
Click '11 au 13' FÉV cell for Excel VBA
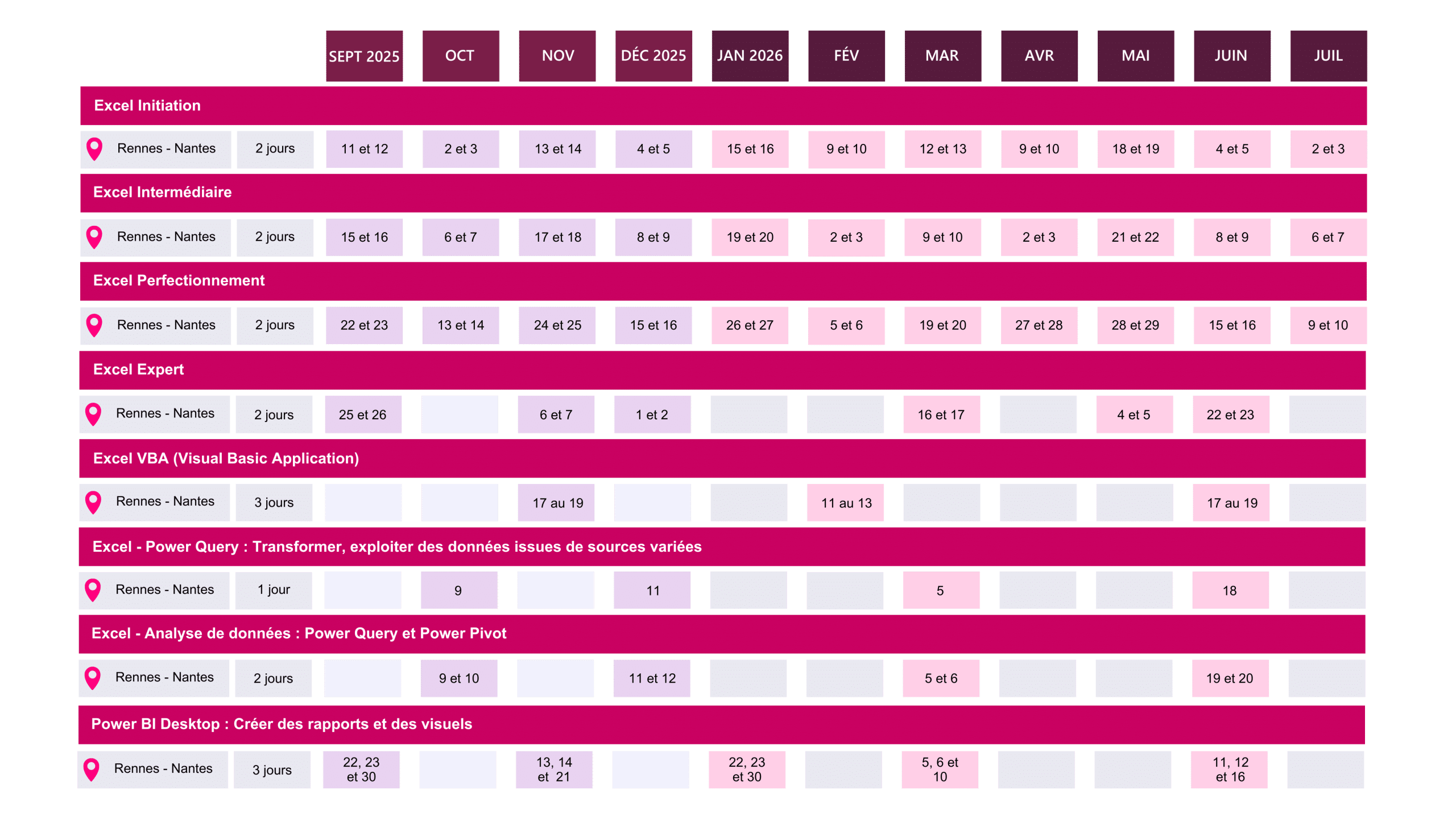845,503
